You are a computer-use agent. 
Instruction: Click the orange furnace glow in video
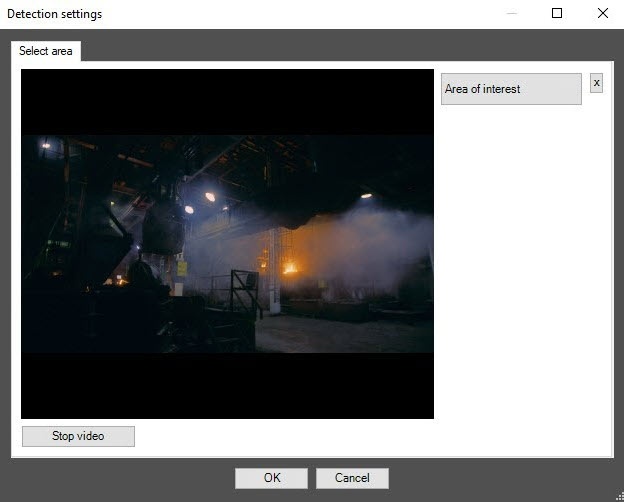click(291, 268)
